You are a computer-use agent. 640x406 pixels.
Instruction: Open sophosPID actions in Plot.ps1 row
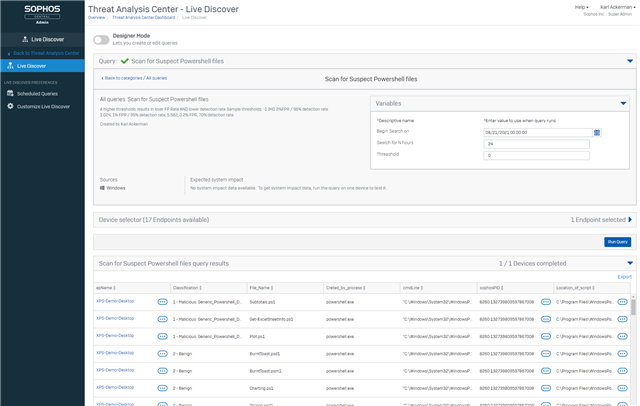pos(546,336)
